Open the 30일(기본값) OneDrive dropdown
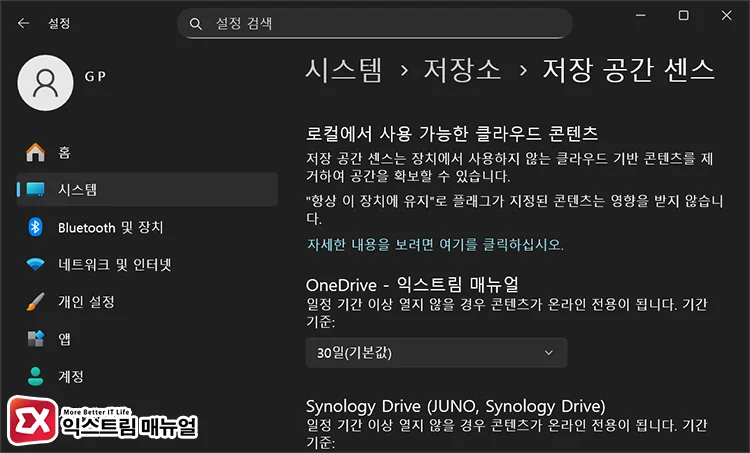Image resolution: width=750 pixels, height=453 pixels. pyautogui.click(x=436, y=353)
